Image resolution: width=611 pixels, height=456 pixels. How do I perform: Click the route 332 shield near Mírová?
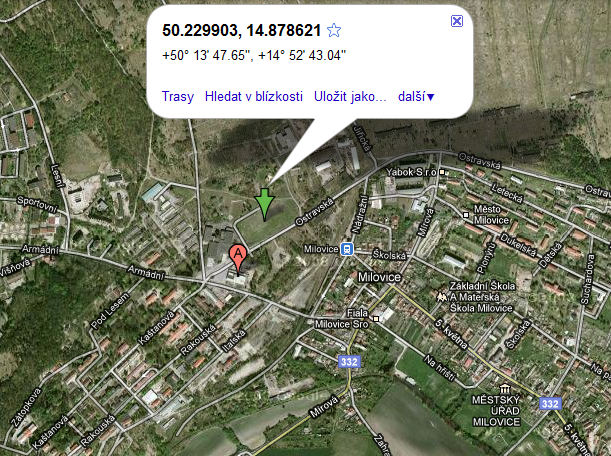click(349, 362)
